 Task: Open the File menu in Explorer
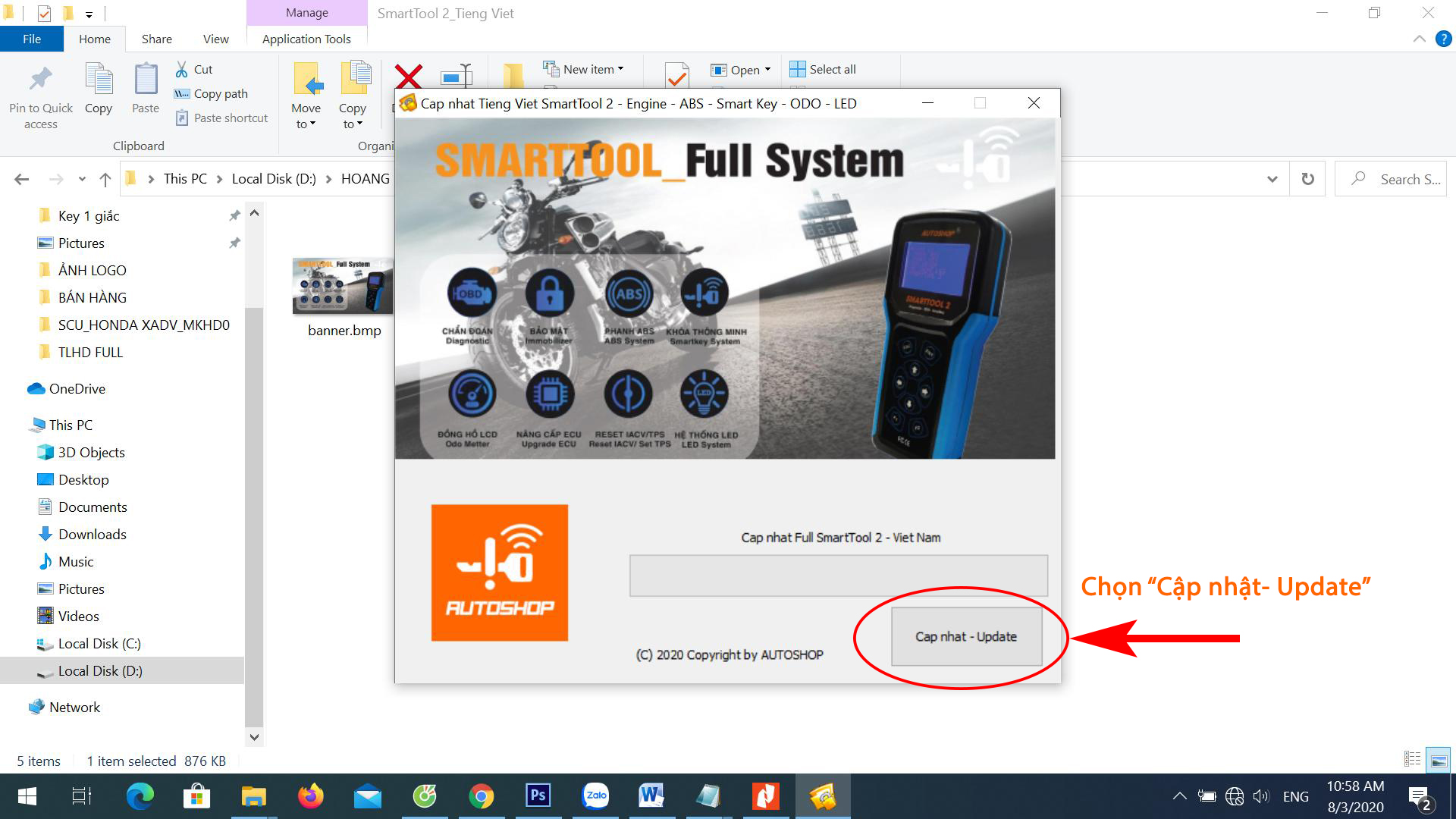coord(32,39)
